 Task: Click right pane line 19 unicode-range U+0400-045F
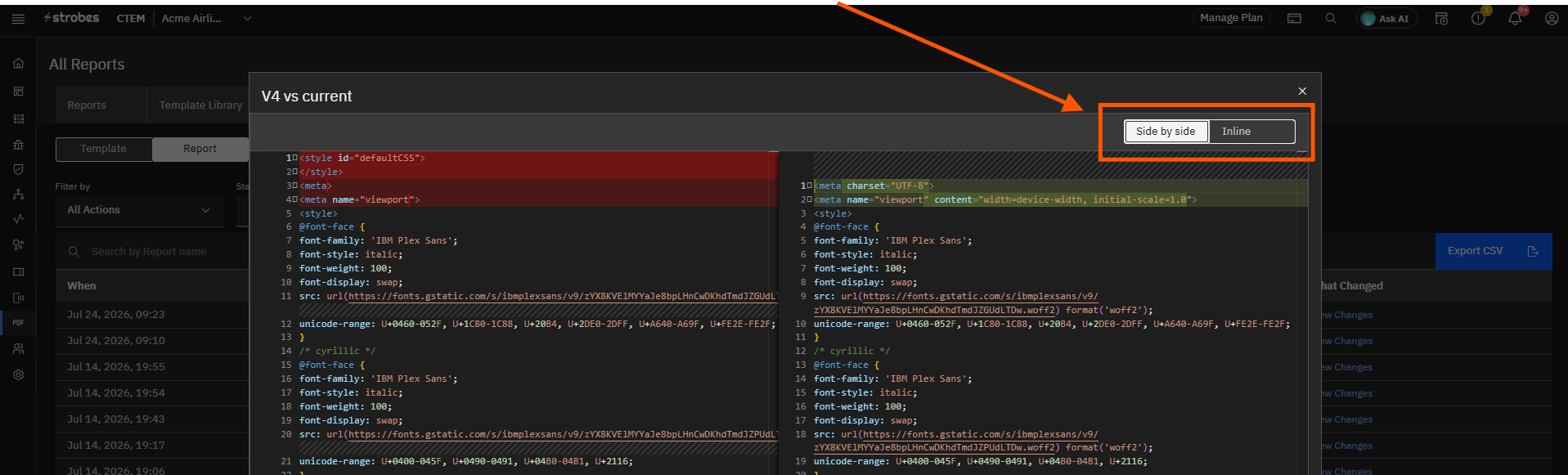click(981, 461)
